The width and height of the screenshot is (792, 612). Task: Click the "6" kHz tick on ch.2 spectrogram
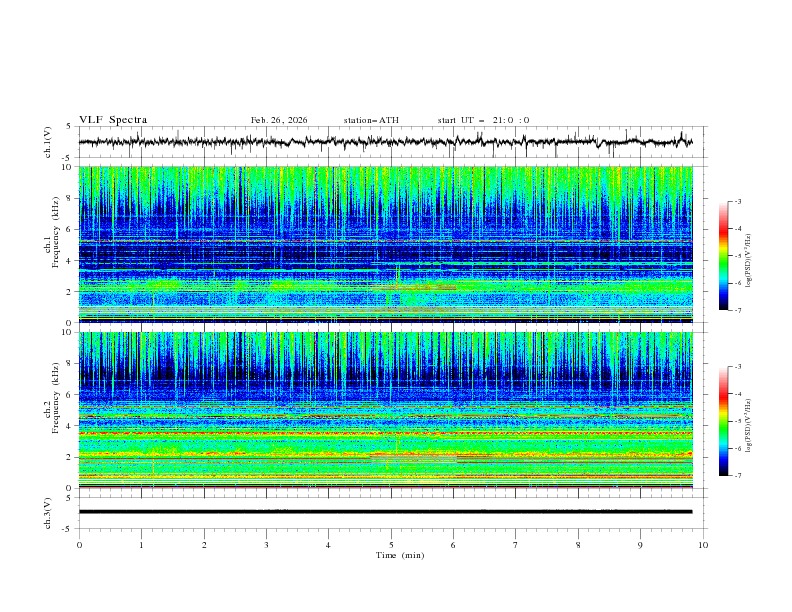(x=70, y=395)
